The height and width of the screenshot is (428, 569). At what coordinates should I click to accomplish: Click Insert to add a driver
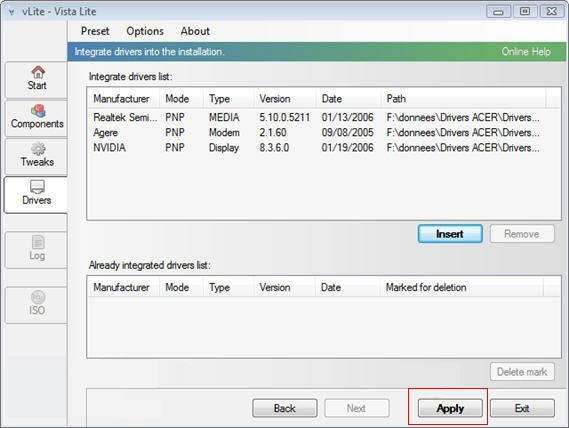(x=450, y=234)
